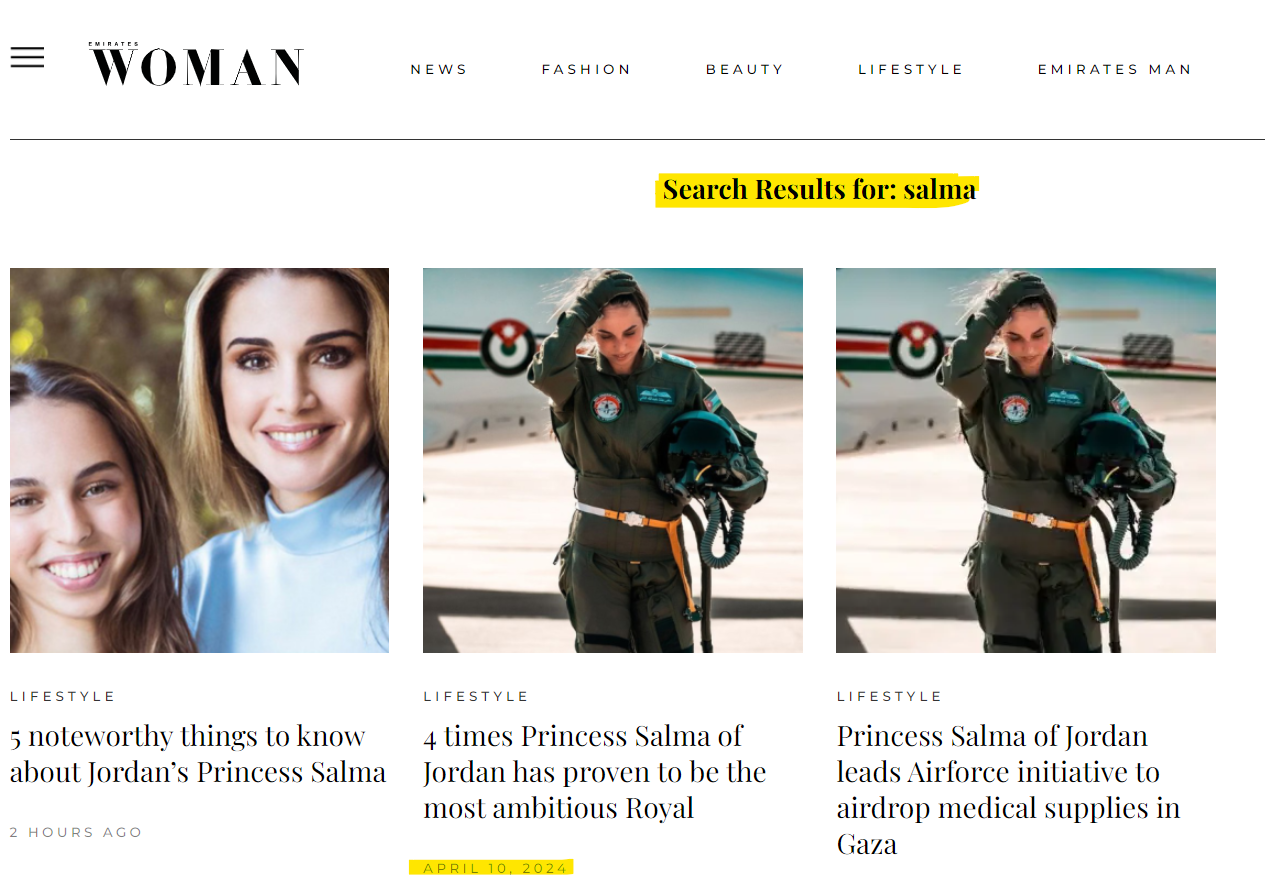Open the hamburger menu icon

pyautogui.click(x=27, y=58)
